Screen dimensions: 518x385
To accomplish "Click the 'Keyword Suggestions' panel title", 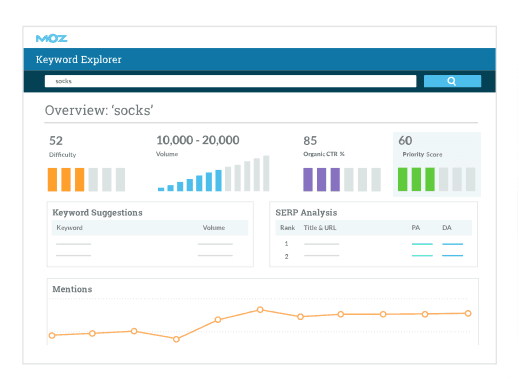I will pos(97,213).
